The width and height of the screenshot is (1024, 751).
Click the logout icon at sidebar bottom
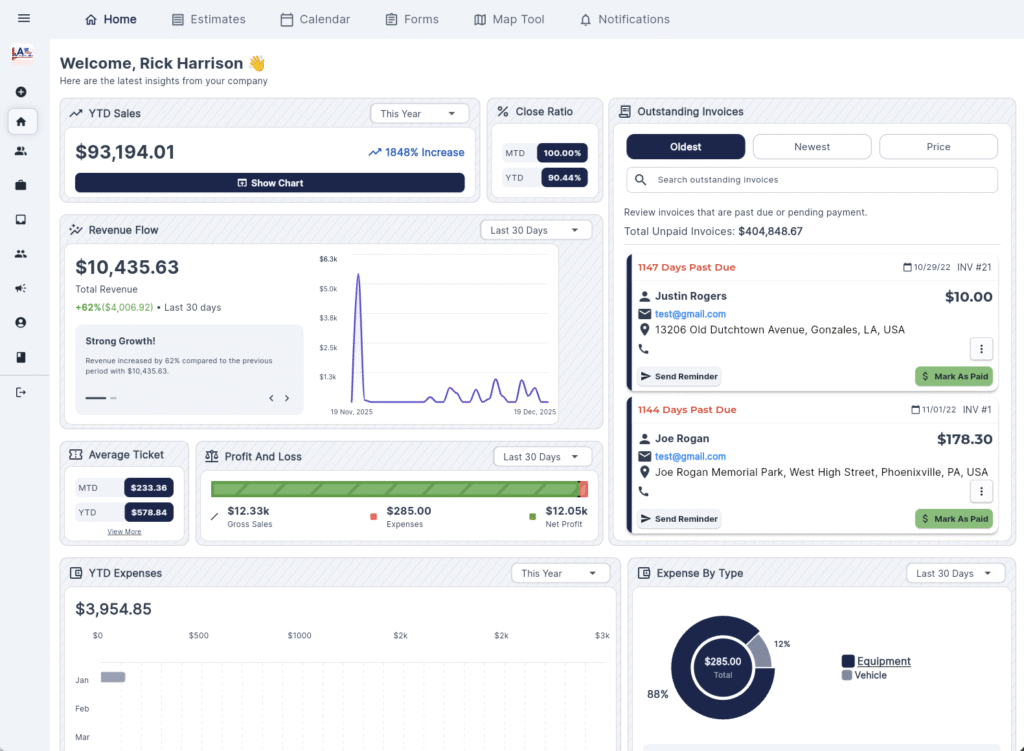pyautogui.click(x=22, y=391)
